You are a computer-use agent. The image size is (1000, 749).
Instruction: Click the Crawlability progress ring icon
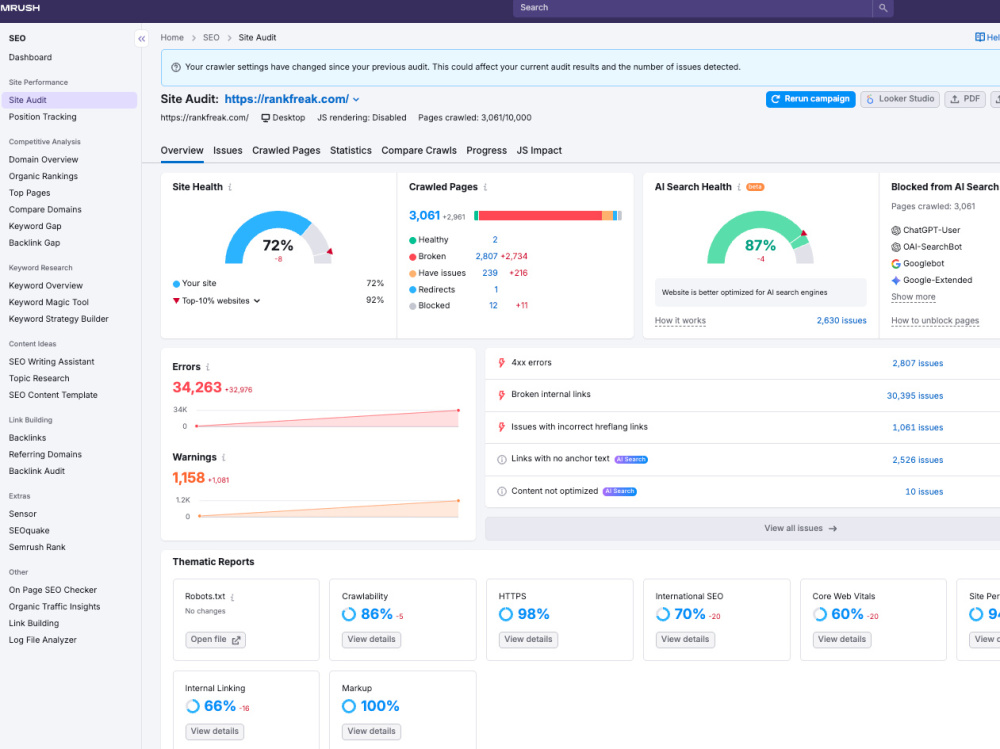(x=348, y=614)
